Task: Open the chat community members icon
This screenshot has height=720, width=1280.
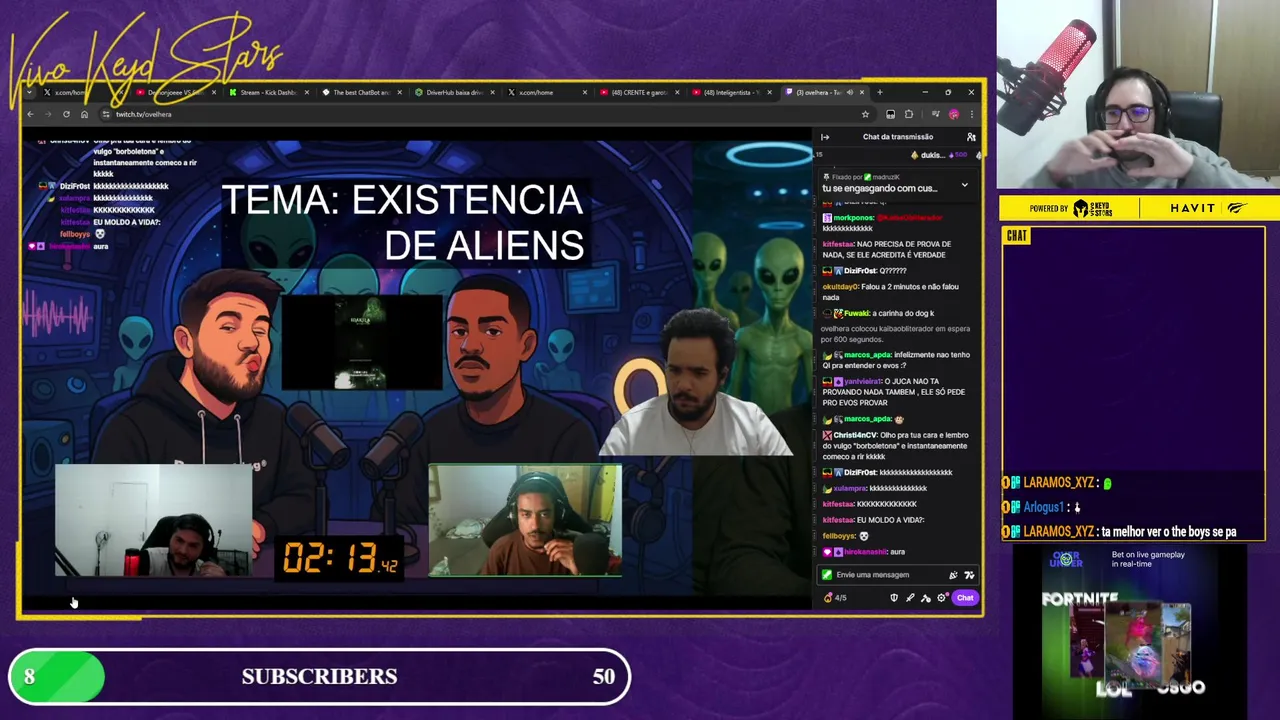Action: [970, 137]
